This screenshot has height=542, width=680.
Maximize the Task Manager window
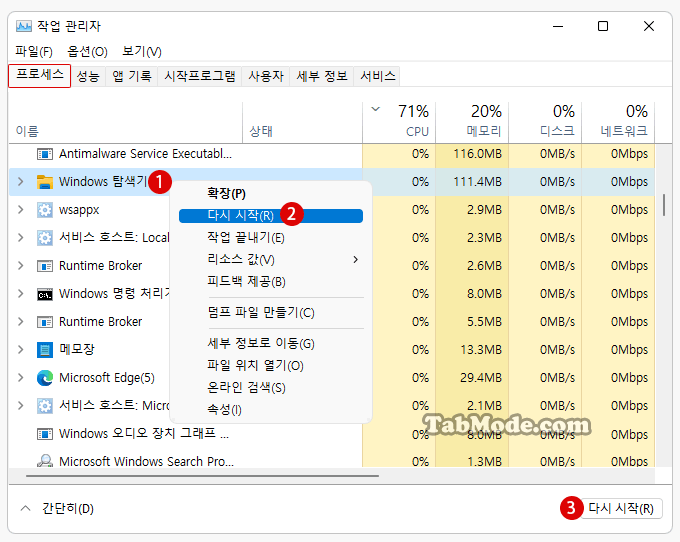pos(603,26)
